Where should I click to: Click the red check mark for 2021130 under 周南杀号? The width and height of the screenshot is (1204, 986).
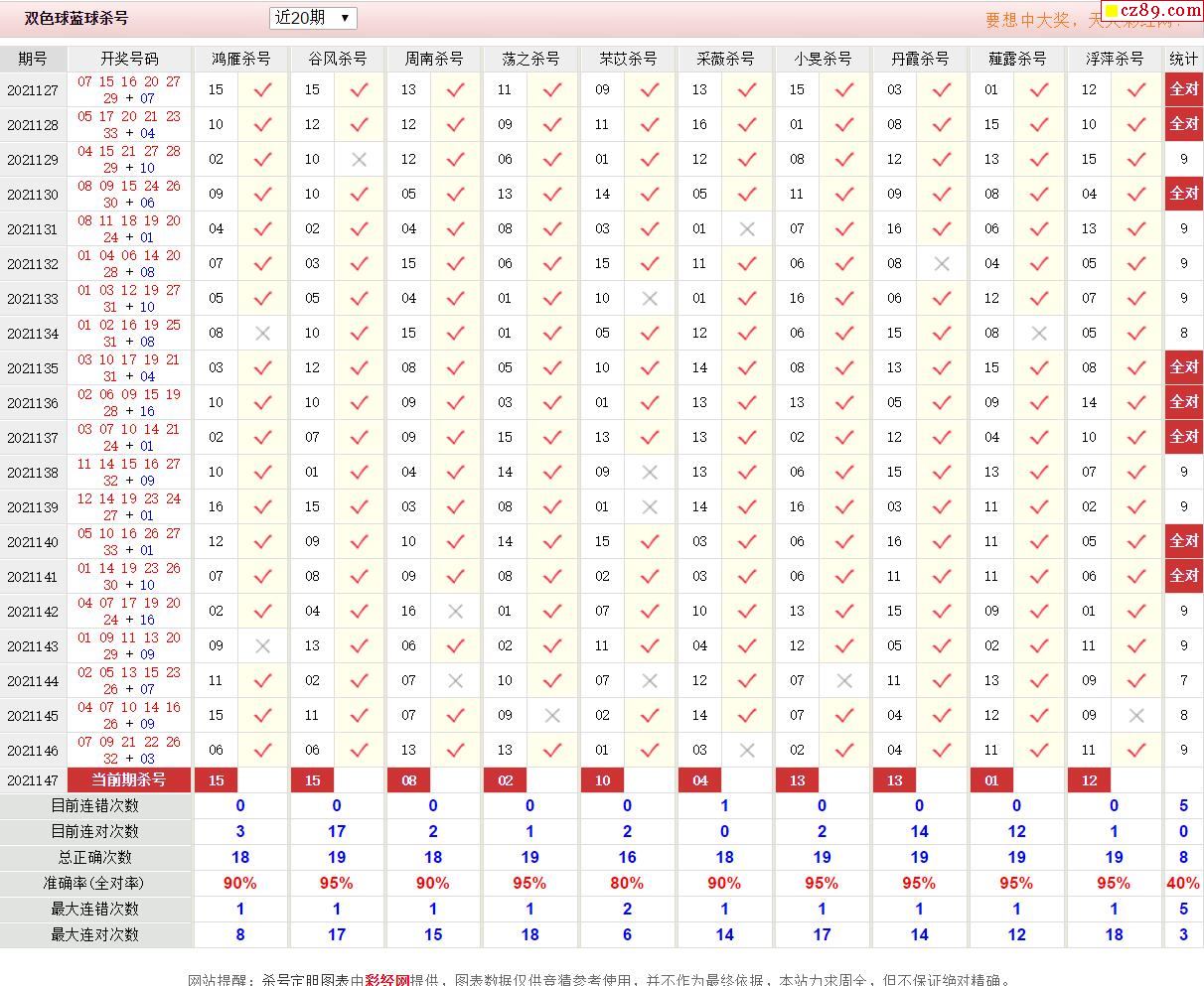click(x=455, y=194)
